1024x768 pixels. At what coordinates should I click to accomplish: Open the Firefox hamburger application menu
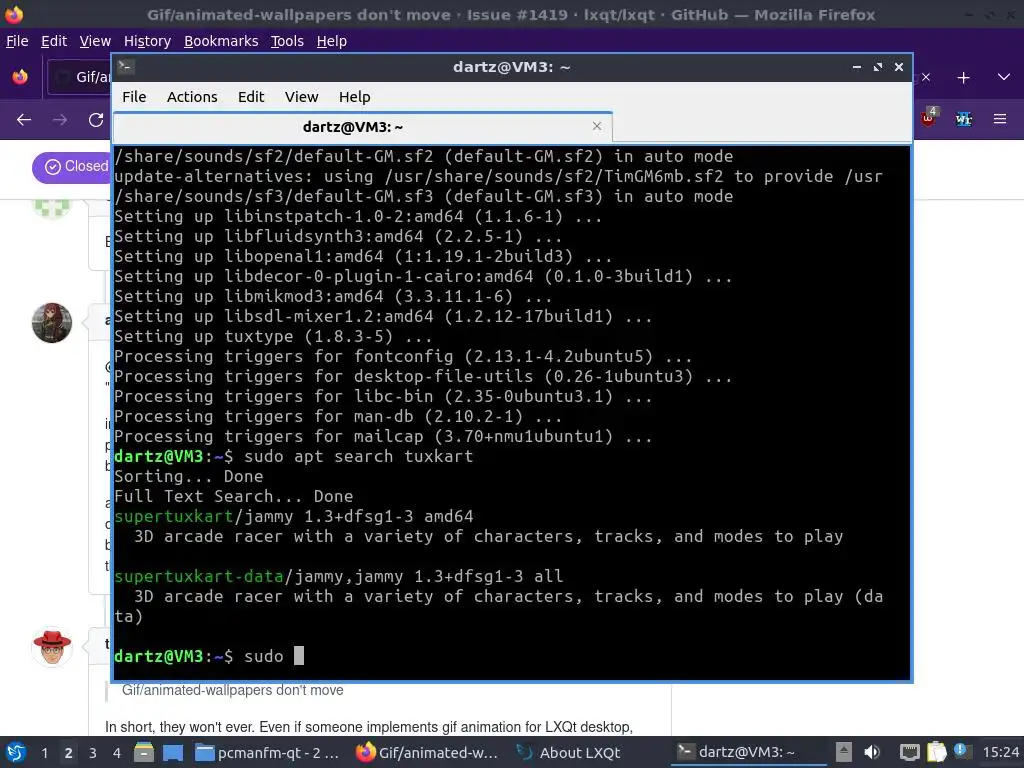click(x=1000, y=119)
